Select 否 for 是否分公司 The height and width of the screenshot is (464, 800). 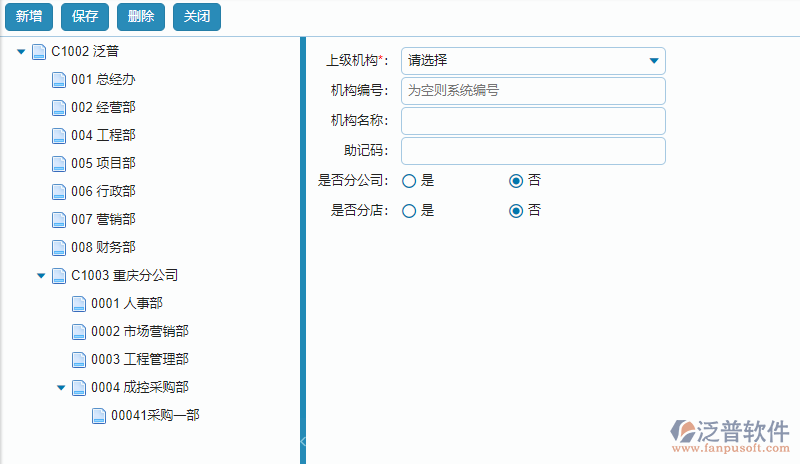(x=516, y=181)
